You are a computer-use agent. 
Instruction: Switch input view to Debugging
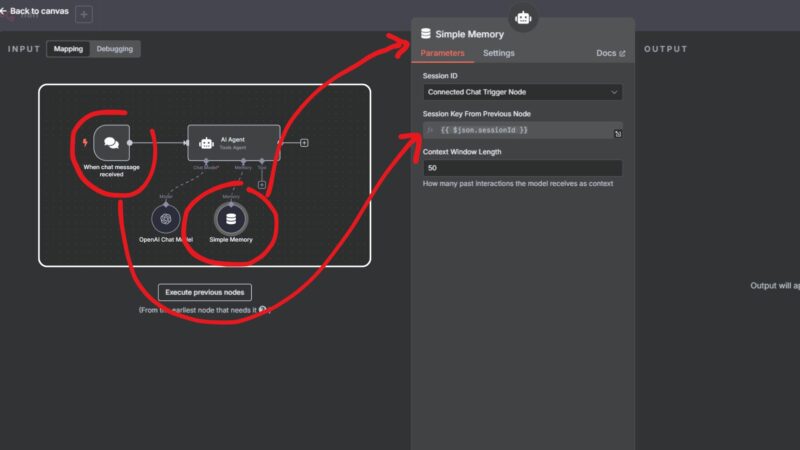point(115,49)
